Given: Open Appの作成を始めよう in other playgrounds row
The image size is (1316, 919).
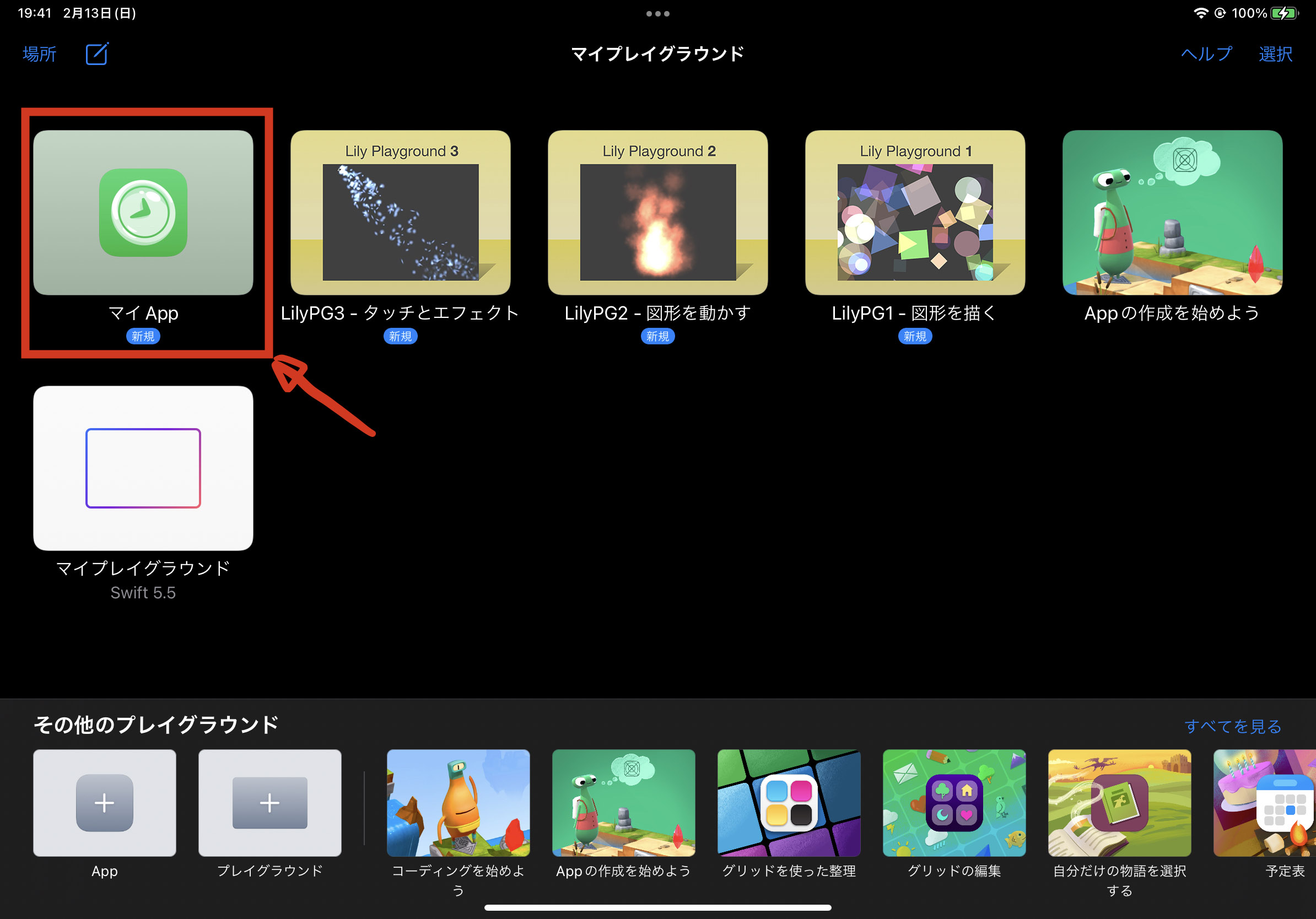Looking at the screenshot, I should coord(624,803).
